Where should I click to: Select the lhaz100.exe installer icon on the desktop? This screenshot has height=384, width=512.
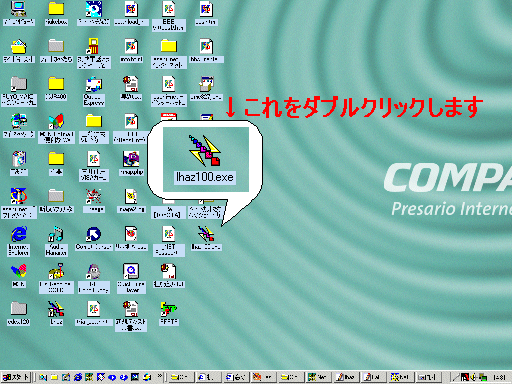point(206,234)
